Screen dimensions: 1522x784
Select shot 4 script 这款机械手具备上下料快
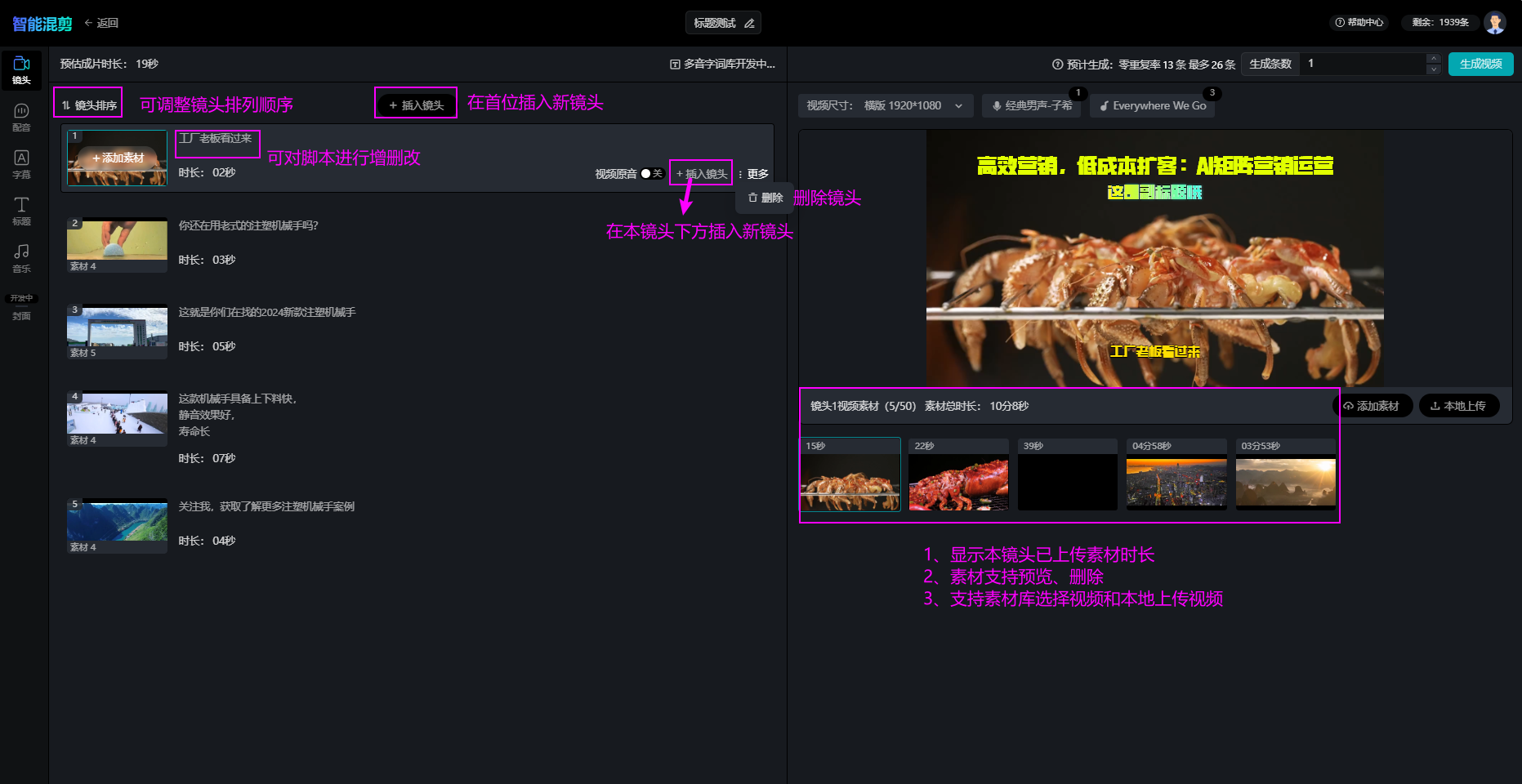click(238, 415)
